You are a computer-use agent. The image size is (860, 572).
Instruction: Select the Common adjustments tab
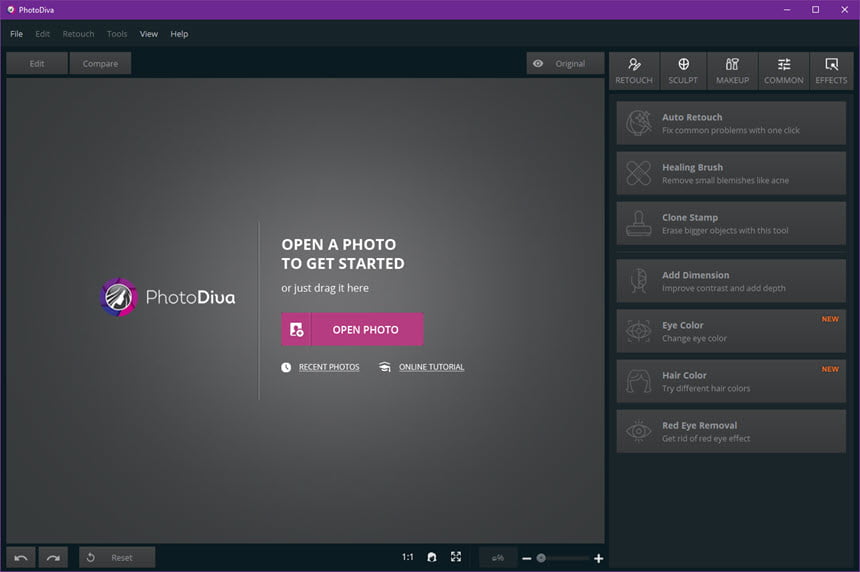coord(784,71)
